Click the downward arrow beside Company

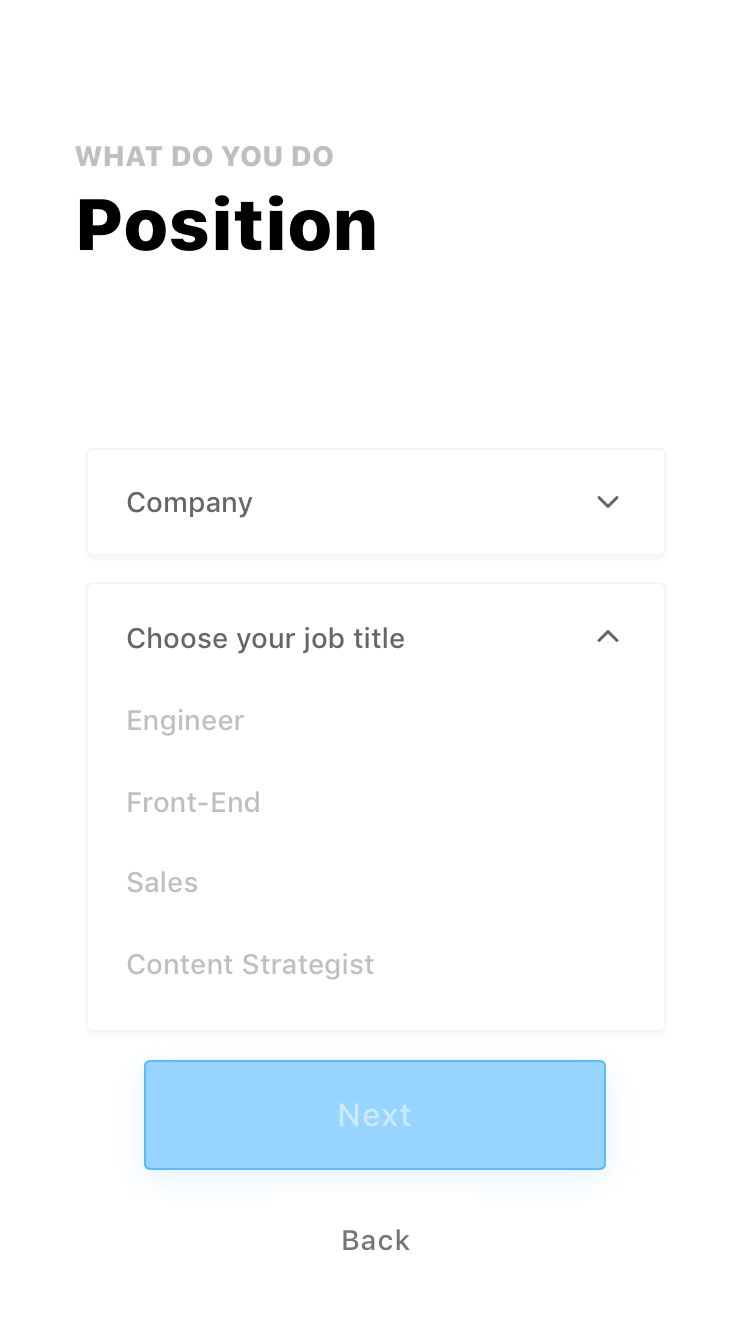click(608, 502)
